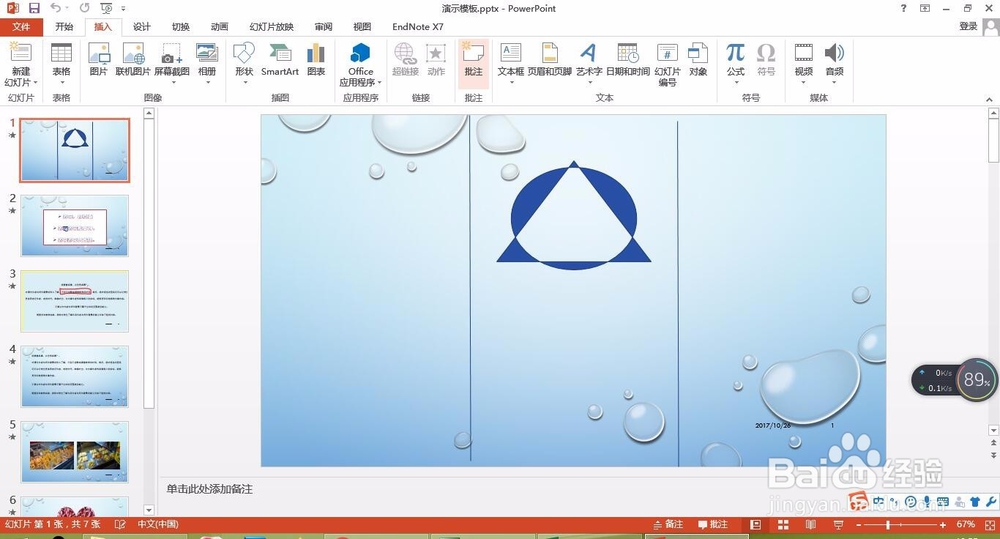
Task: Select slide 5 thumbnail with photos
Action: 75,452
